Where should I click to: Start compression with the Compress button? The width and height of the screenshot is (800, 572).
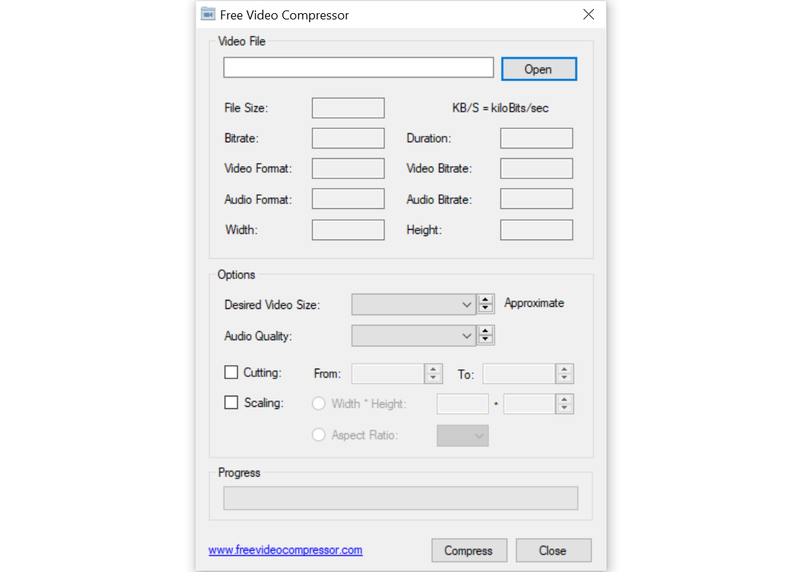(x=469, y=551)
